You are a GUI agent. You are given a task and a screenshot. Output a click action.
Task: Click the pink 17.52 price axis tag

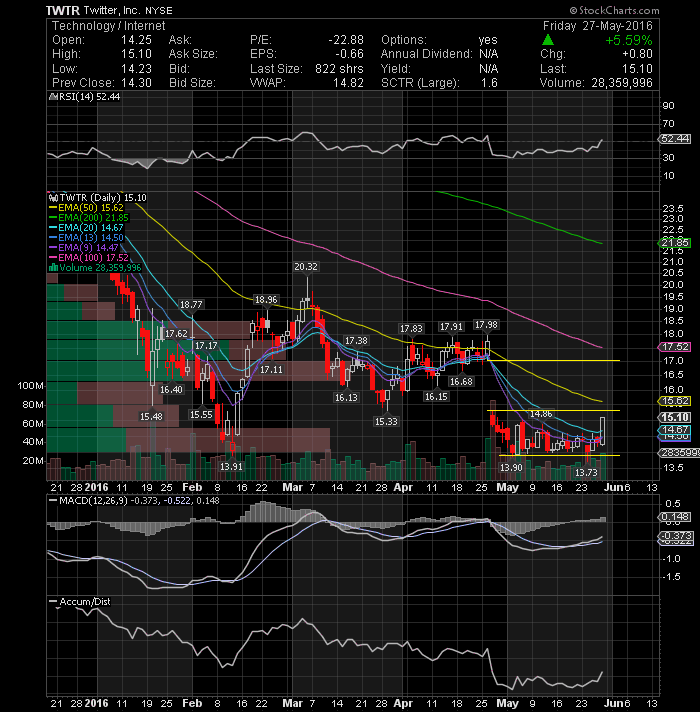tap(675, 347)
